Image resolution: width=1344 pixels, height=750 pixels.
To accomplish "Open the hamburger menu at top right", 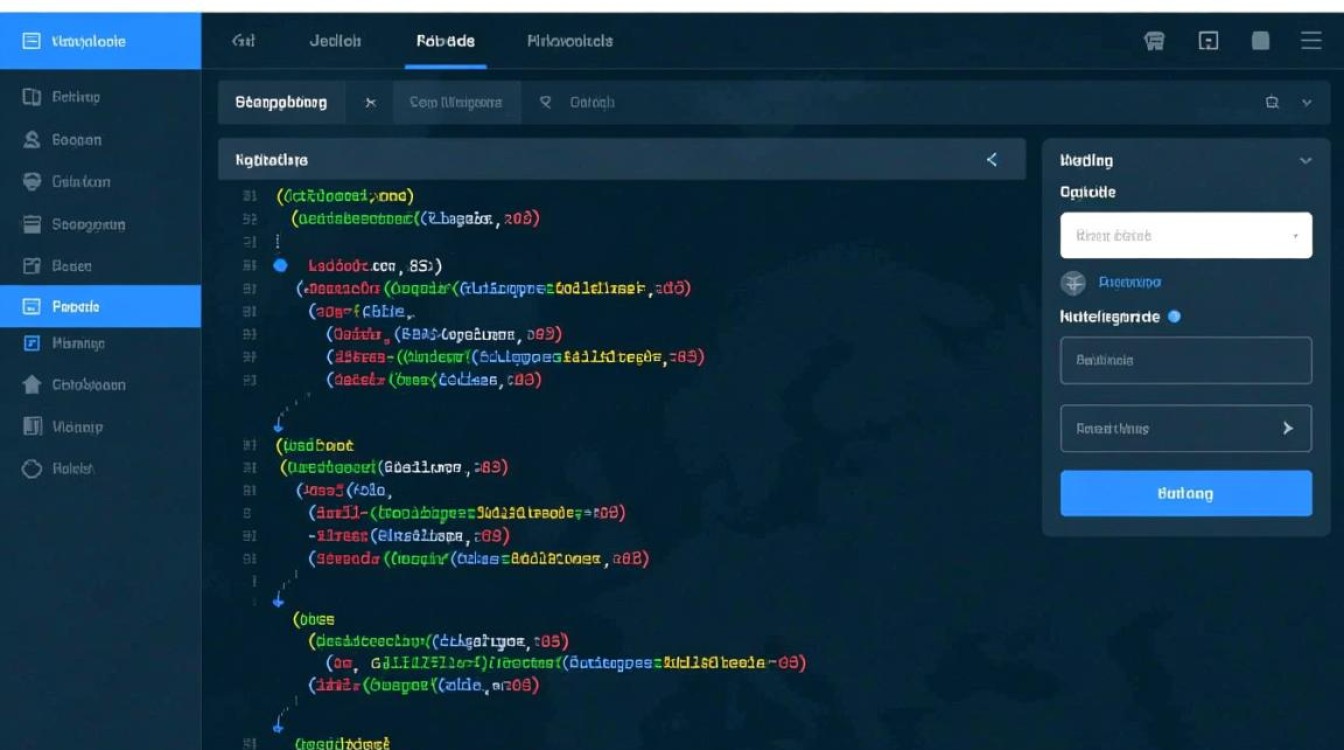I will click(x=1310, y=41).
